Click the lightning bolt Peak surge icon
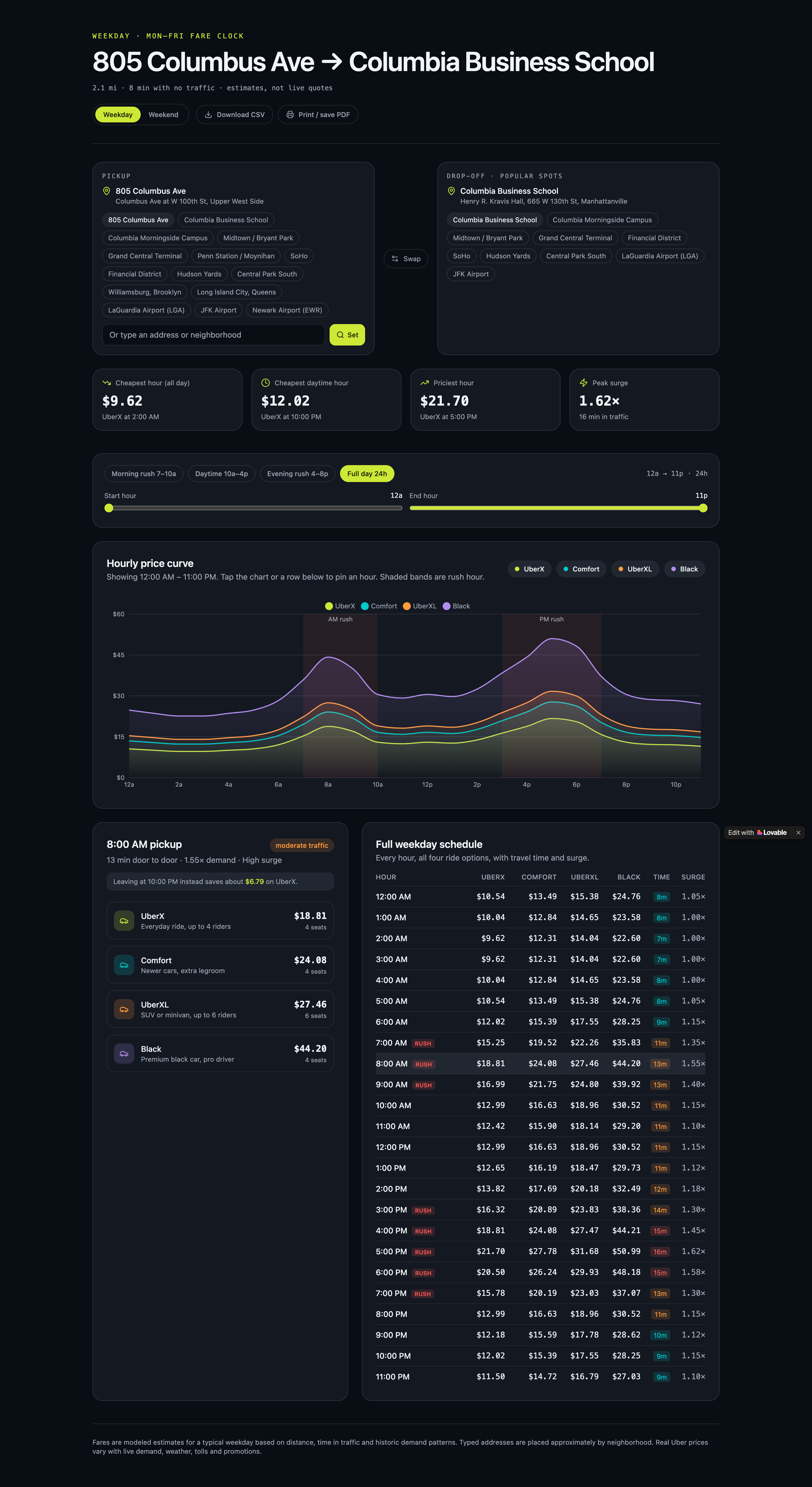Viewport: 812px width, 1487px height. tap(583, 383)
